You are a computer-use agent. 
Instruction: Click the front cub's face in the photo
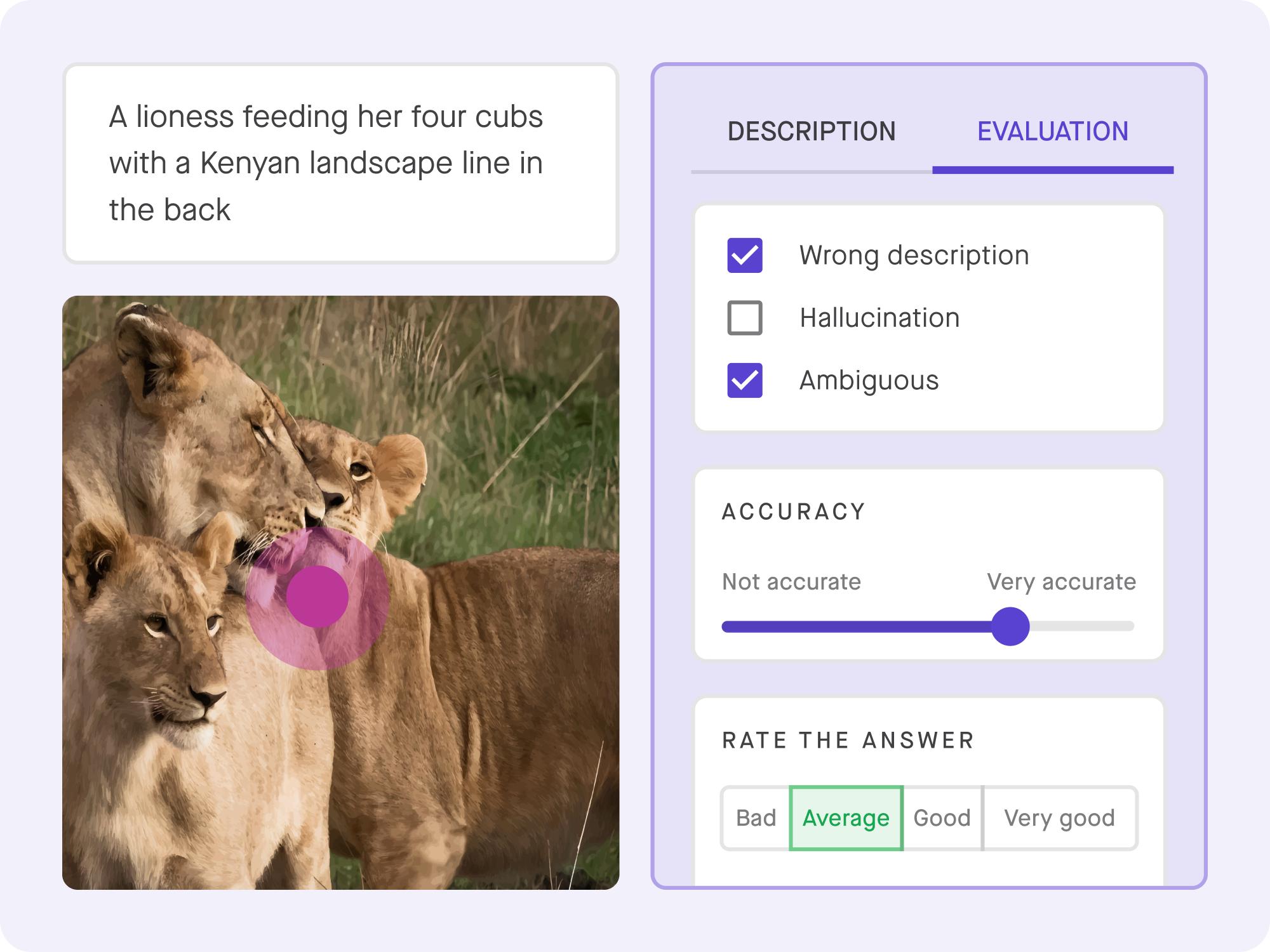coord(178,660)
